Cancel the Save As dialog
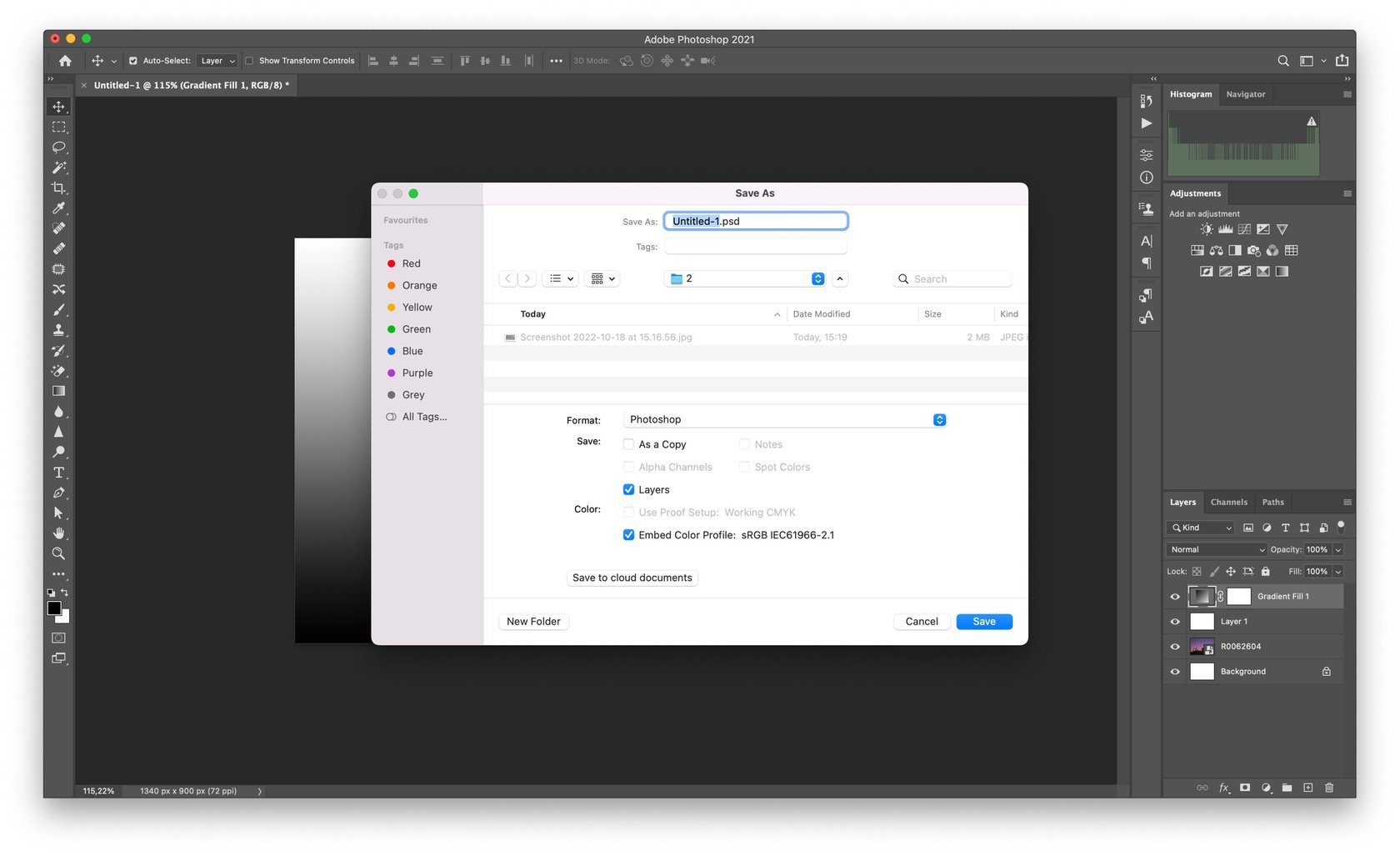1400x856 pixels. tap(922, 622)
